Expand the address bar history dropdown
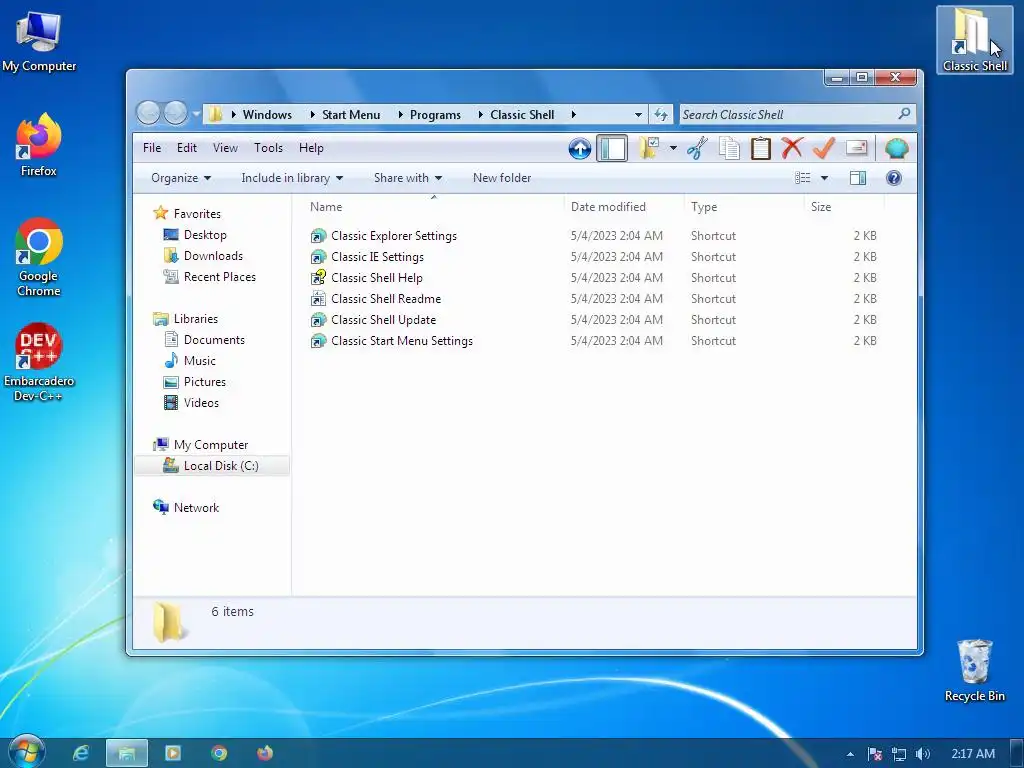Image resolution: width=1024 pixels, height=768 pixels. pyautogui.click(x=638, y=115)
